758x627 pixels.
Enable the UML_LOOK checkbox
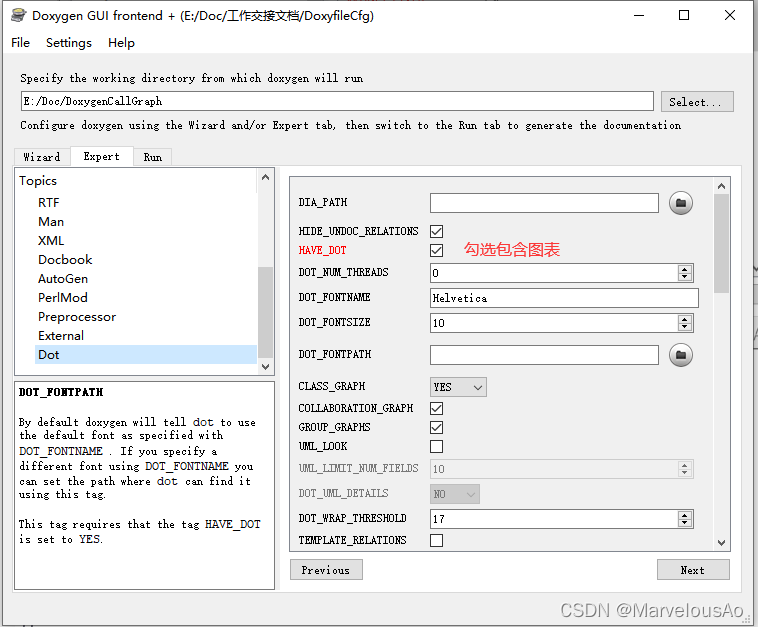(x=437, y=446)
